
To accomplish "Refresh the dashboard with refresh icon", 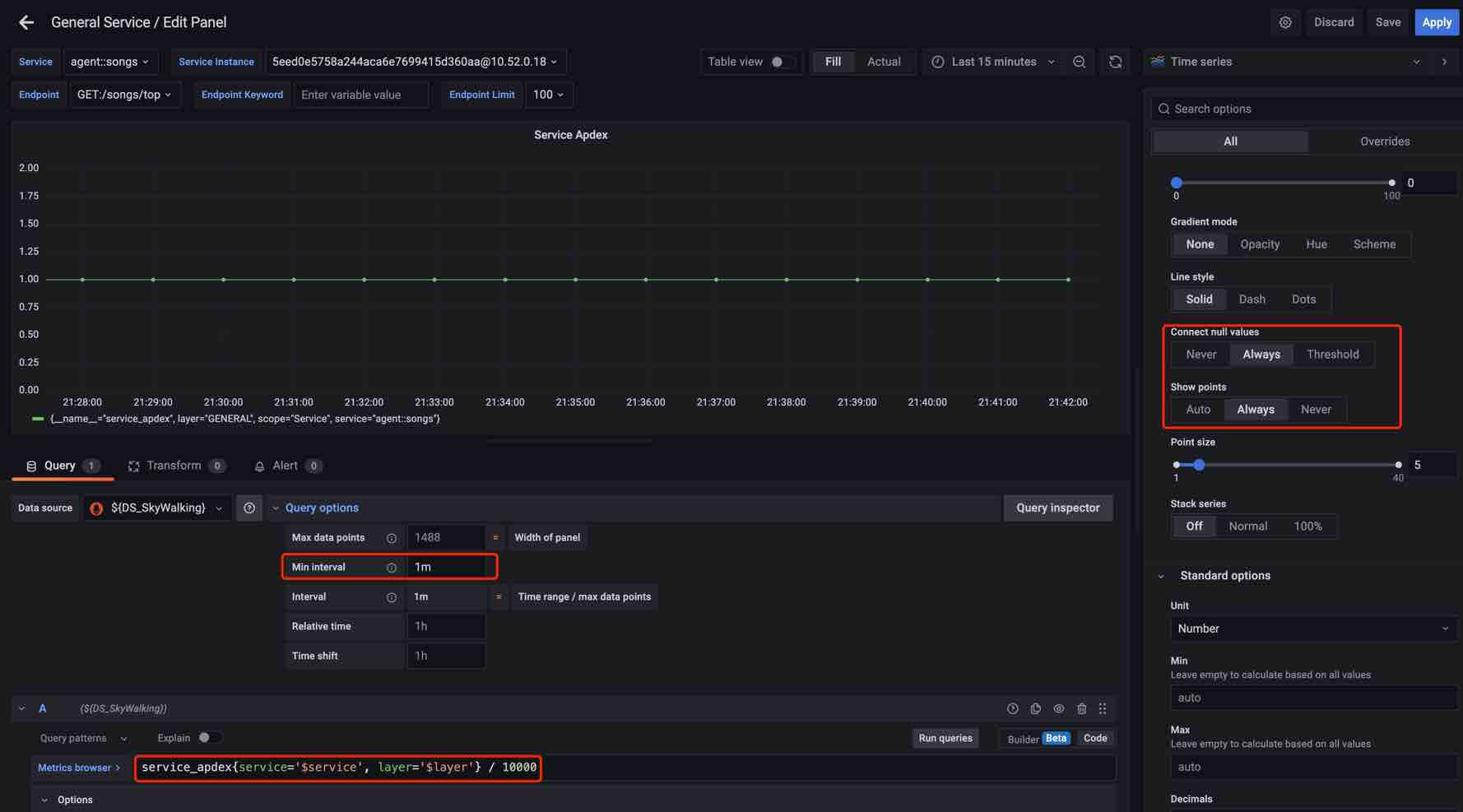I will tap(1115, 62).
